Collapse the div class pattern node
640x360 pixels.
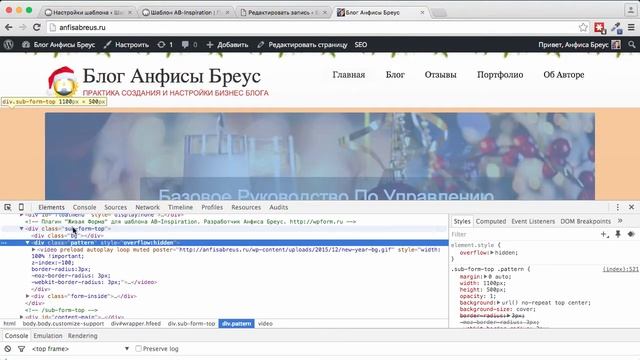pos(27,242)
